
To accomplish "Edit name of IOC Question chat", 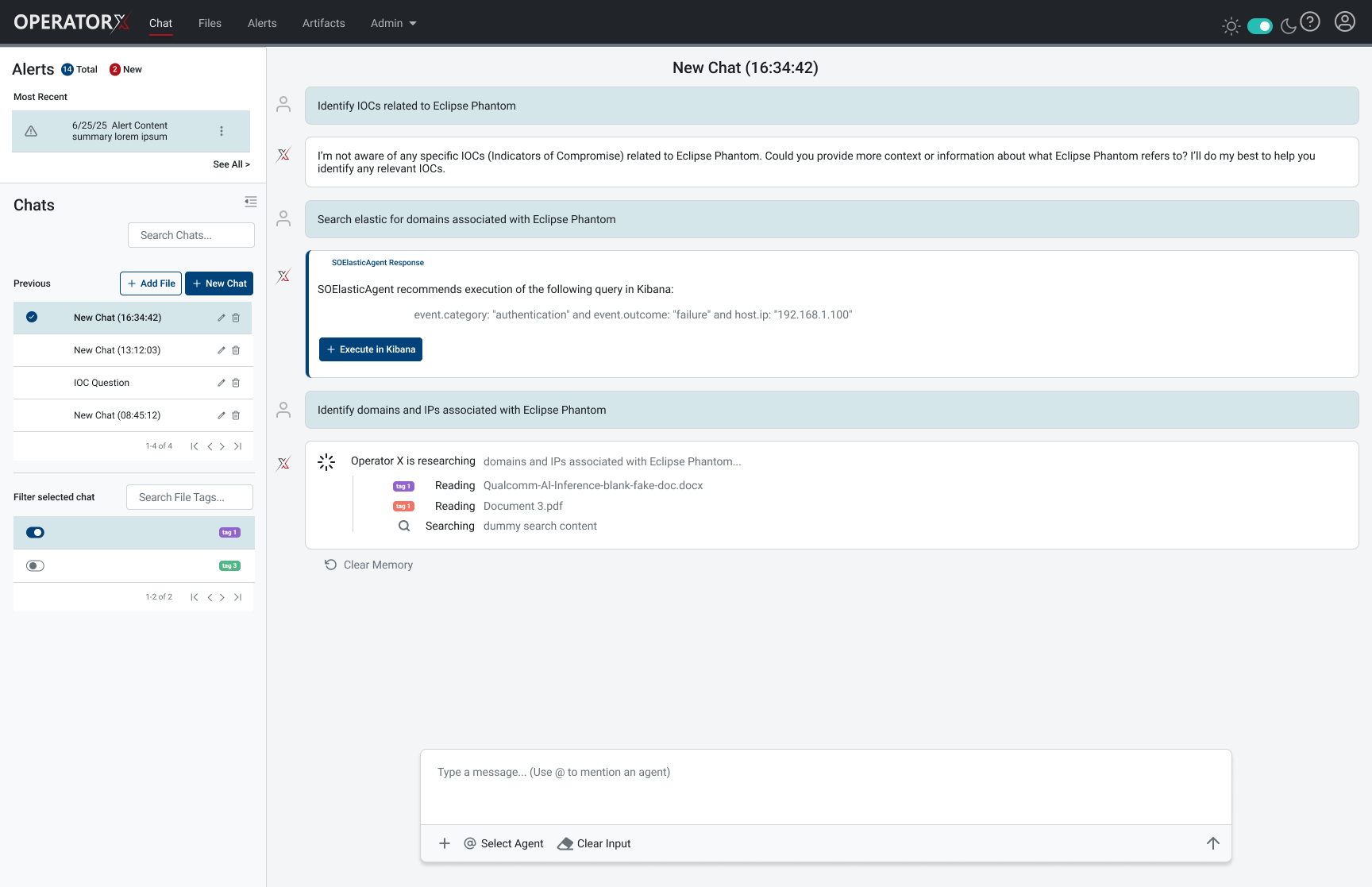I will coord(222,383).
